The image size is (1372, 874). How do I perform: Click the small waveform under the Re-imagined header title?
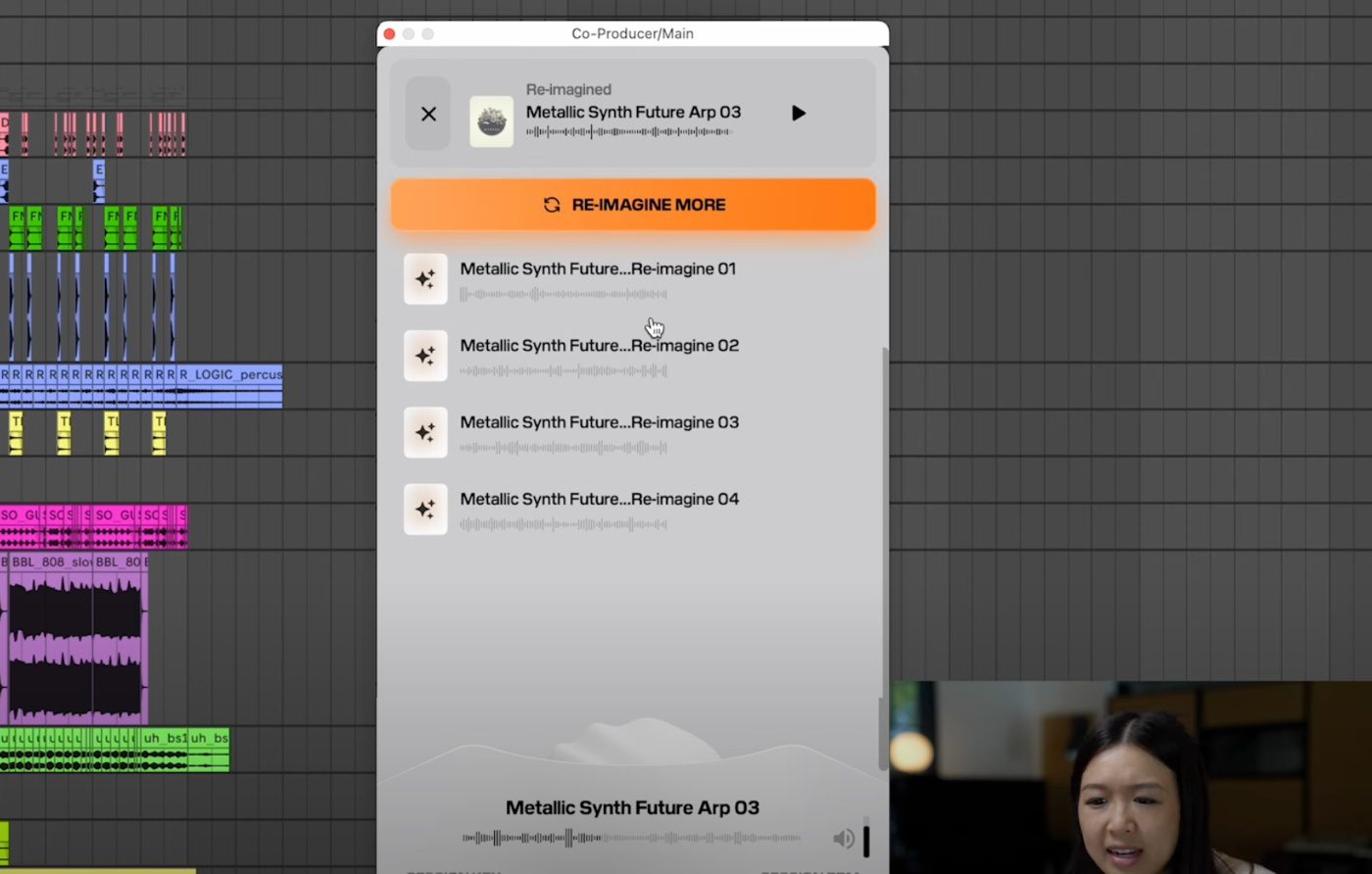628,132
